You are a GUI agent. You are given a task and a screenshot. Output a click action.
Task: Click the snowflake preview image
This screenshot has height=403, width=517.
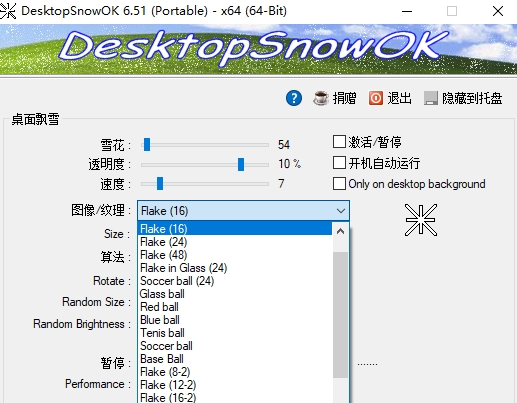(421, 220)
